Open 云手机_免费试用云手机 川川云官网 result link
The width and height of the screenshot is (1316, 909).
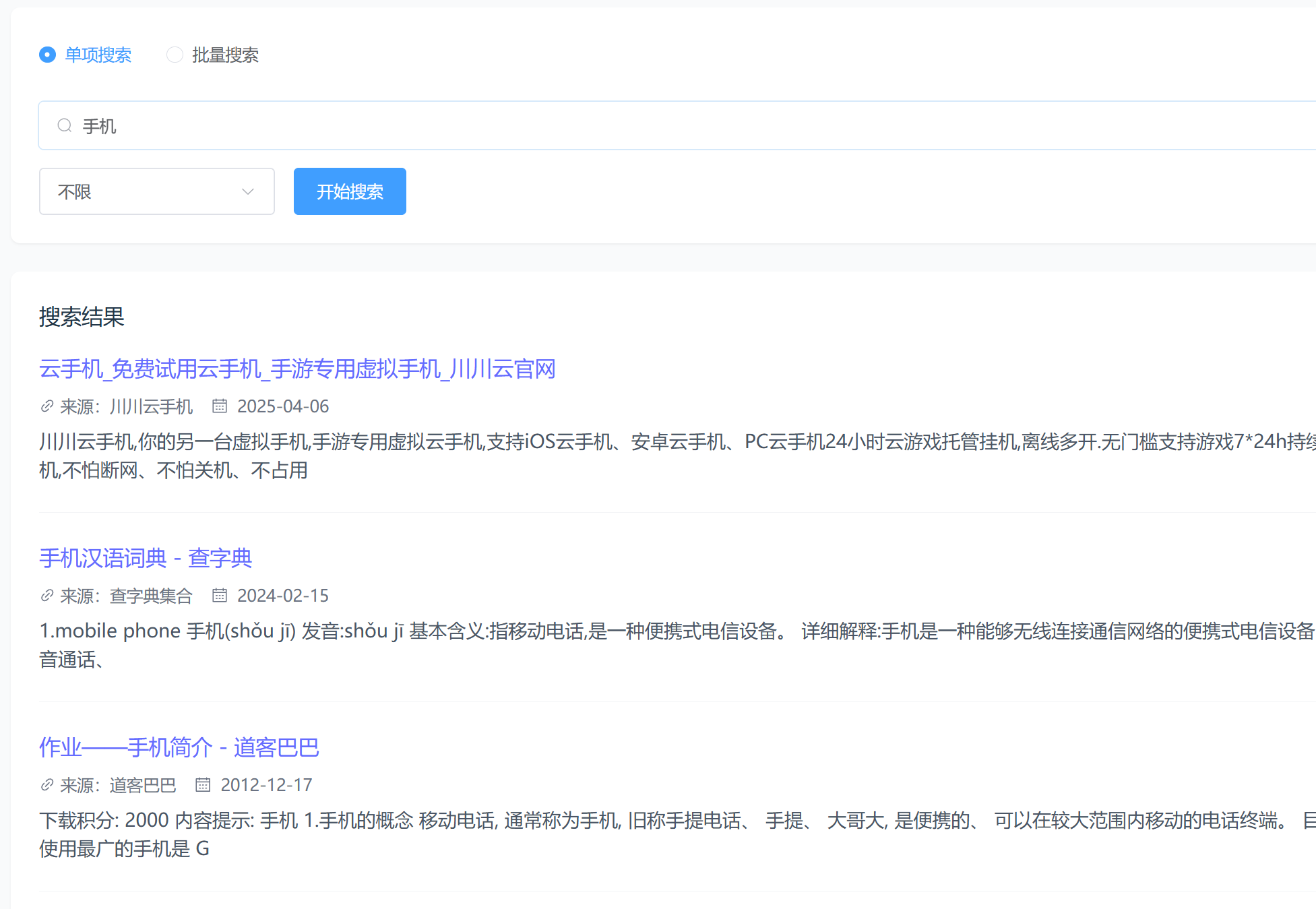[297, 369]
